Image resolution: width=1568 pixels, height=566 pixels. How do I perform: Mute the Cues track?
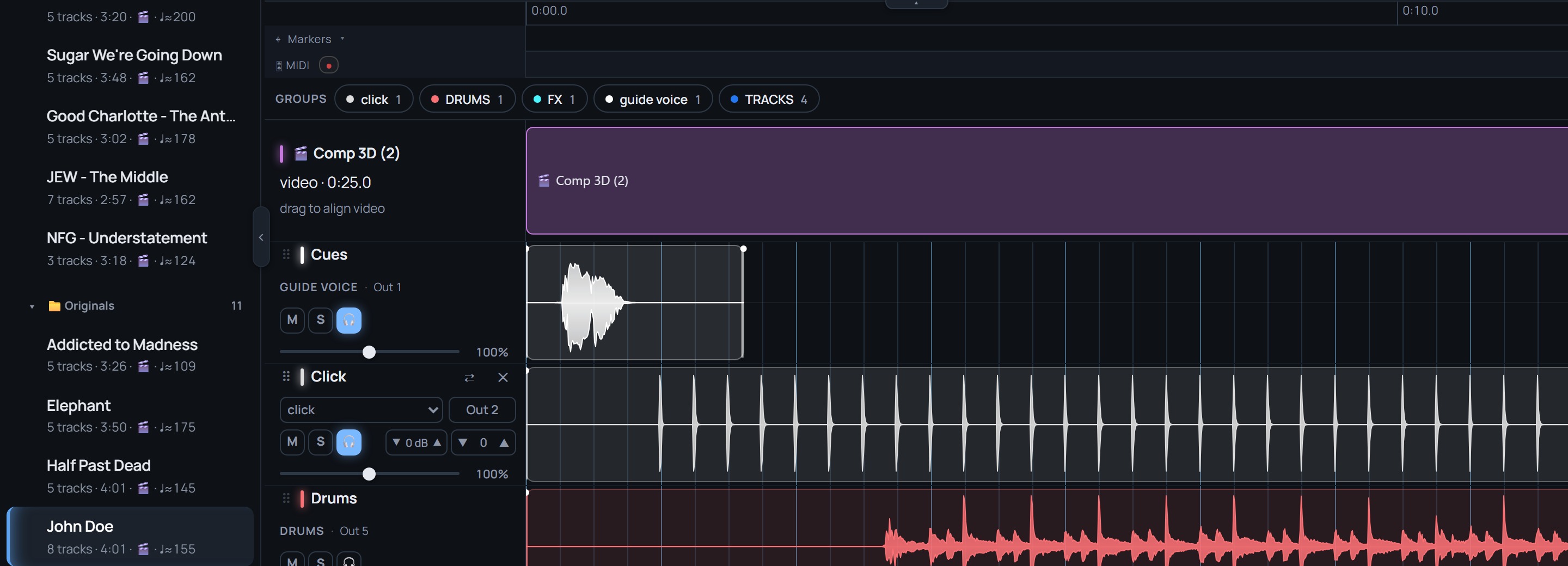292,320
